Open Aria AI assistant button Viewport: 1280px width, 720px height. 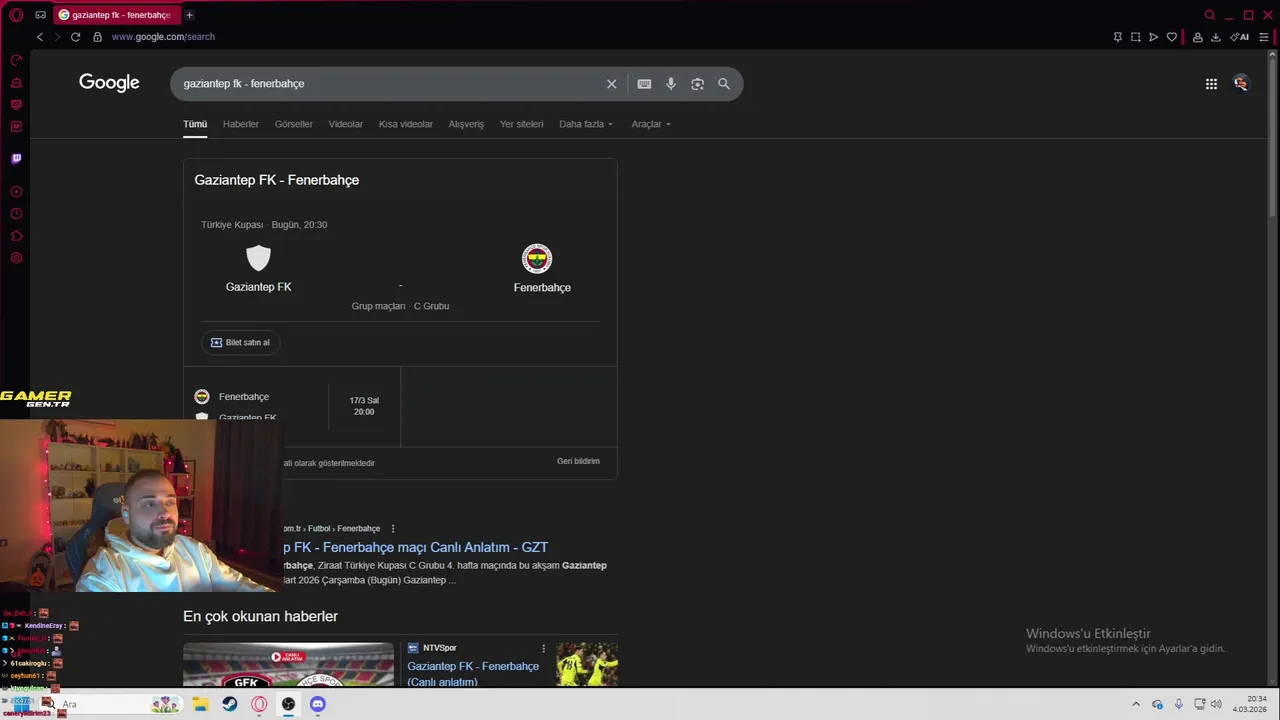tap(1239, 37)
